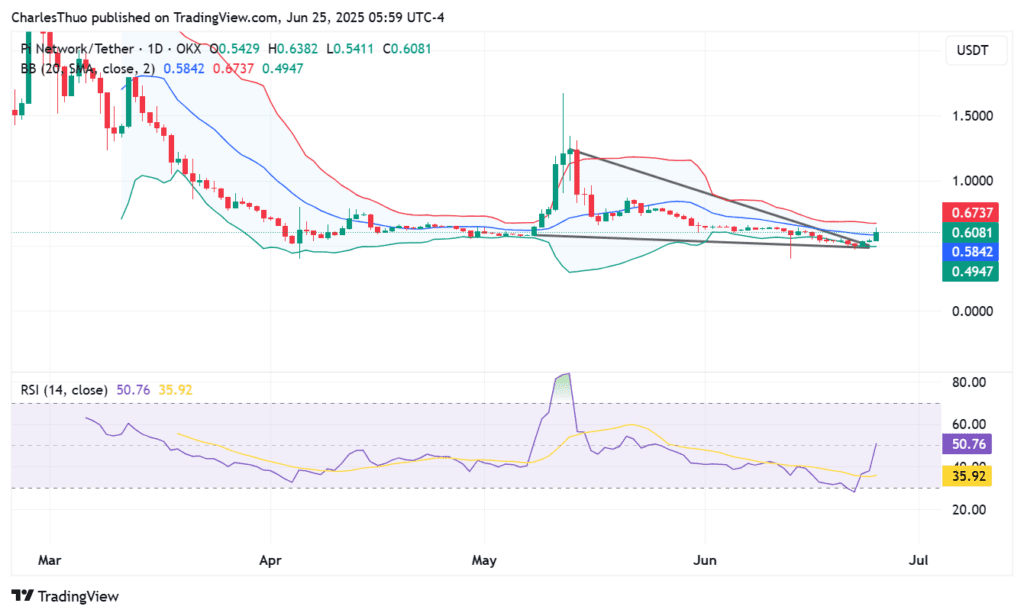
Task: Click the TradingView logo icon
Action: (24, 596)
